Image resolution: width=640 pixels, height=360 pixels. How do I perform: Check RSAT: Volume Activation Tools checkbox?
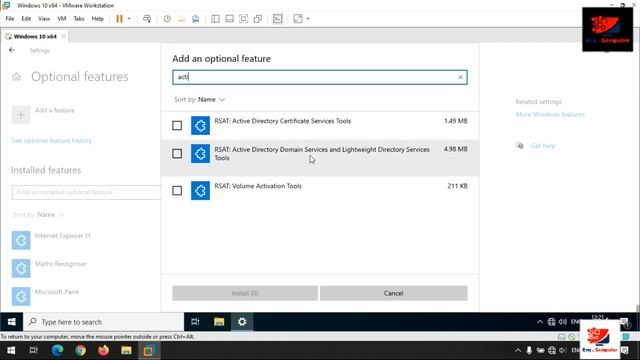[x=177, y=191]
